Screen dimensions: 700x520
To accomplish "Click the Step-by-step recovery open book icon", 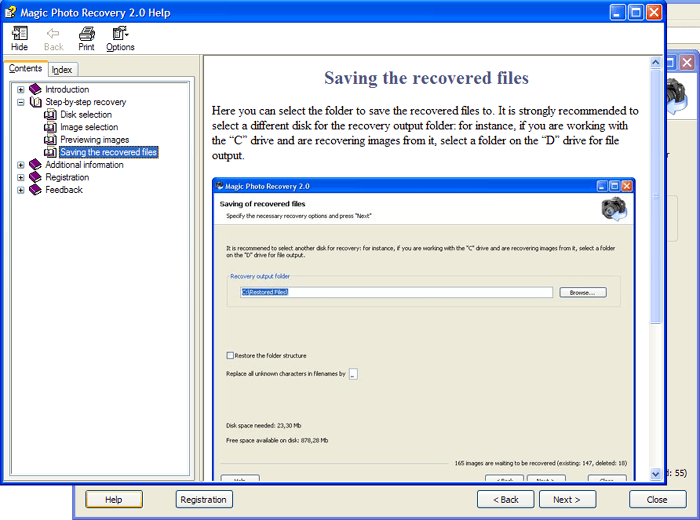I will click(36, 102).
